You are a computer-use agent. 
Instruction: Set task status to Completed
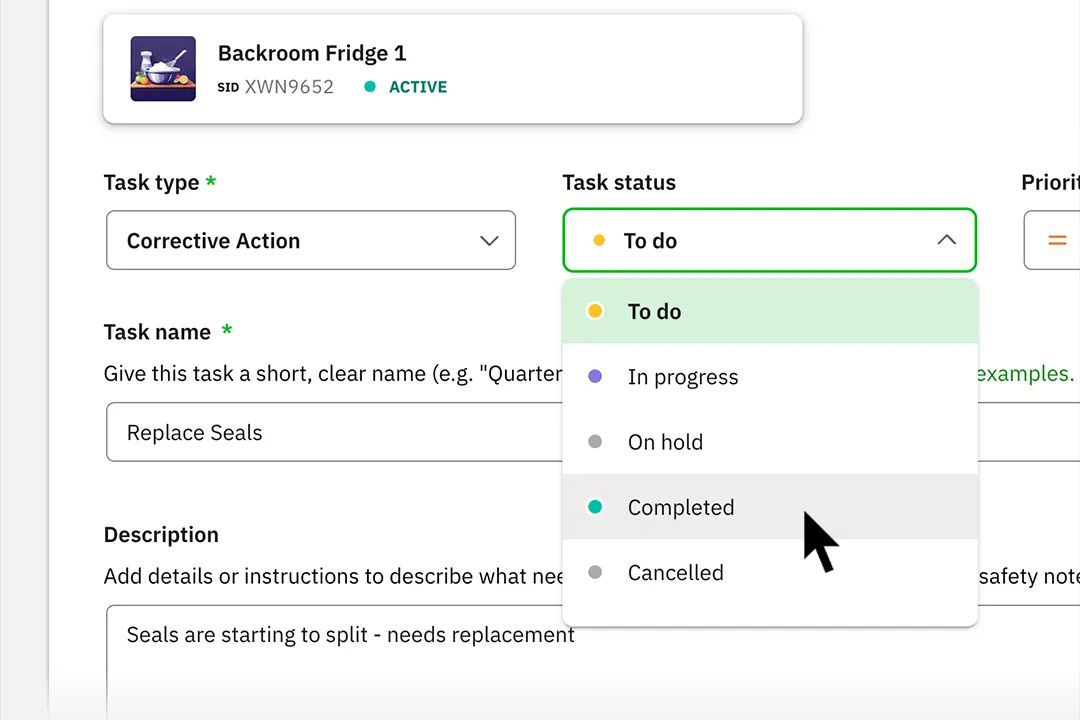point(770,507)
